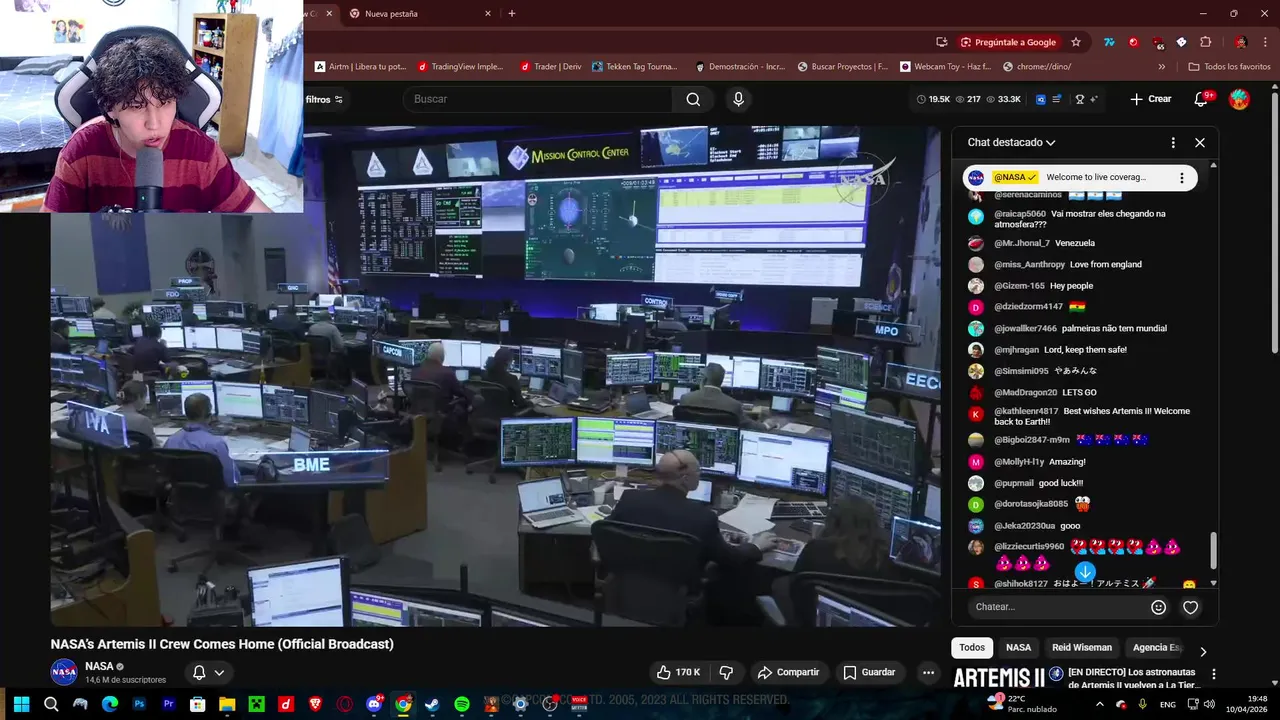Screen dimensions: 1280x720
Task: Click Guardar button
Action: (869, 672)
